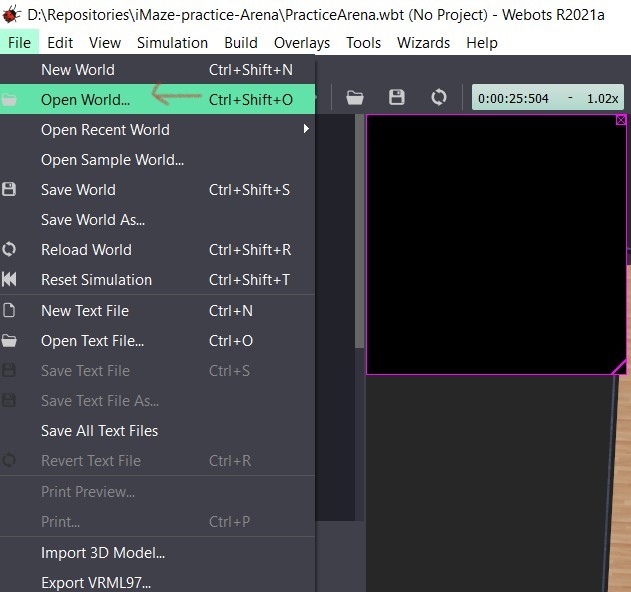Click the Save World floppy icon in menu
The height and width of the screenshot is (592, 631).
pyautogui.click(x=9, y=189)
